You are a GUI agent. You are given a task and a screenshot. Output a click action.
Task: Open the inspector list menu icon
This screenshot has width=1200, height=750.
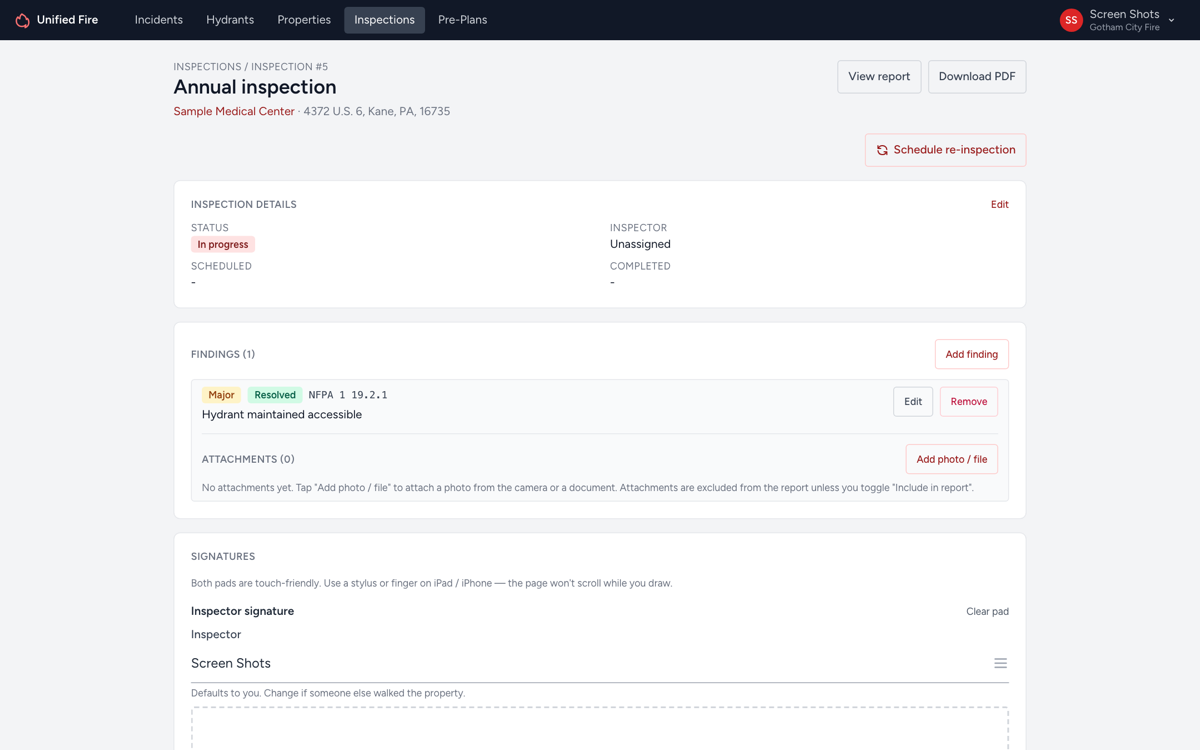coord(1000,663)
